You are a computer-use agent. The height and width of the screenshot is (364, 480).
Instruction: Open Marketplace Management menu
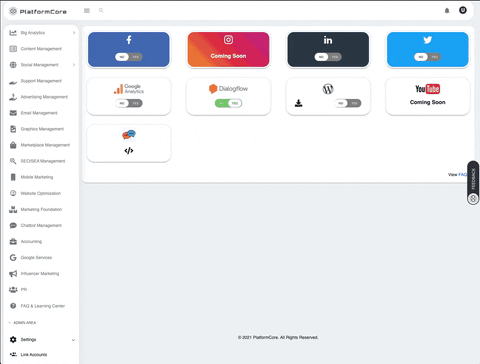[41, 145]
